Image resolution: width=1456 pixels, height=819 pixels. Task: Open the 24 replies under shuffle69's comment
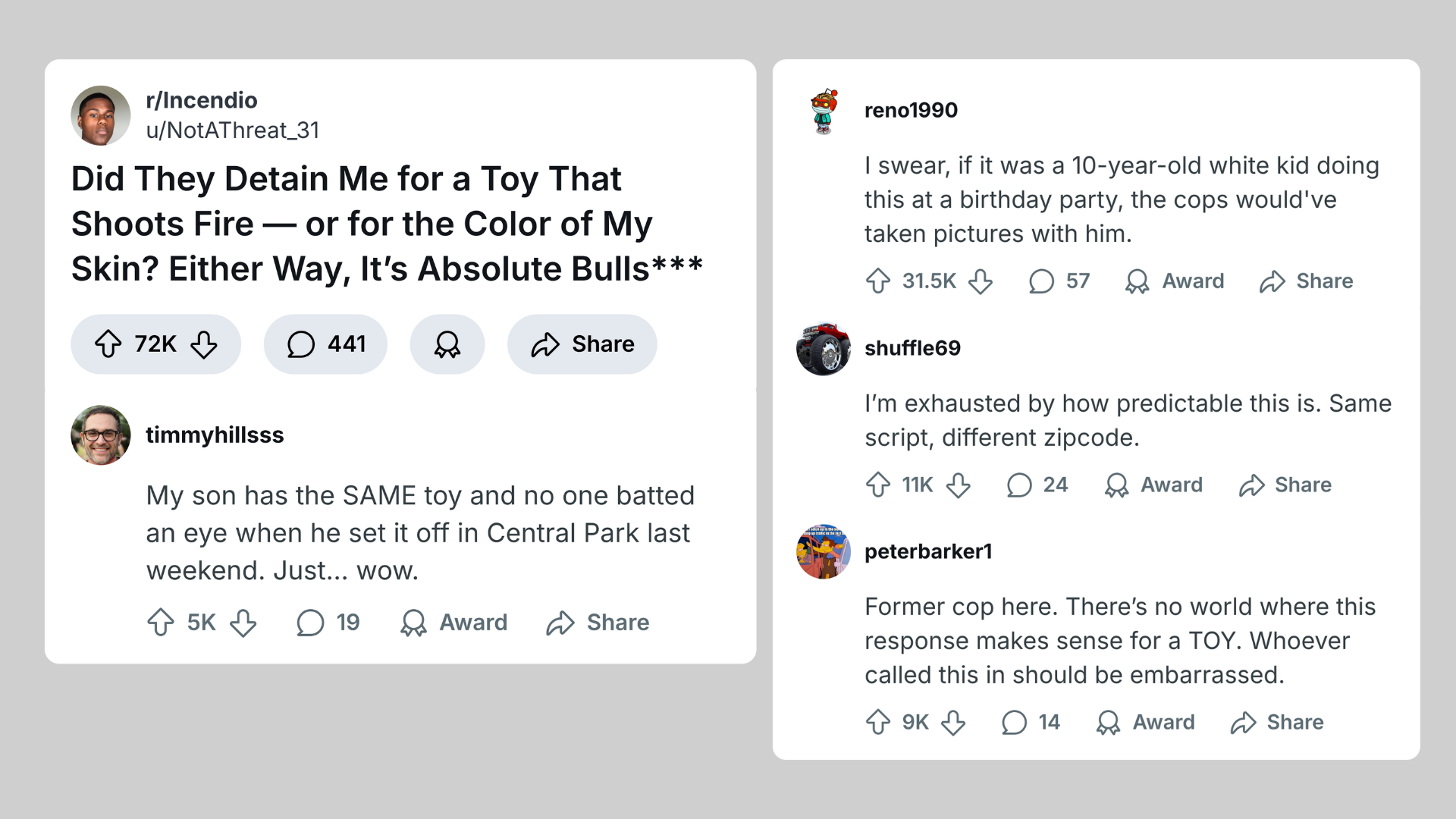[1037, 485]
